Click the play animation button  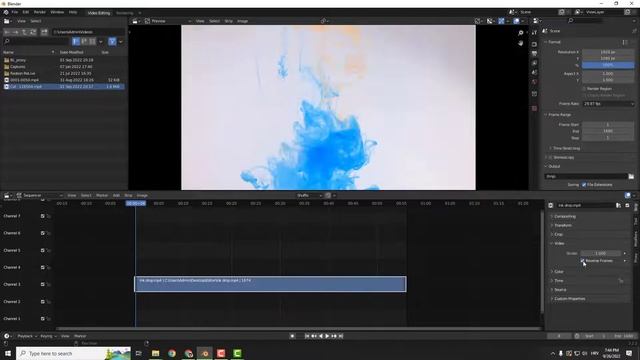pyautogui.click(x=327, y=336)
